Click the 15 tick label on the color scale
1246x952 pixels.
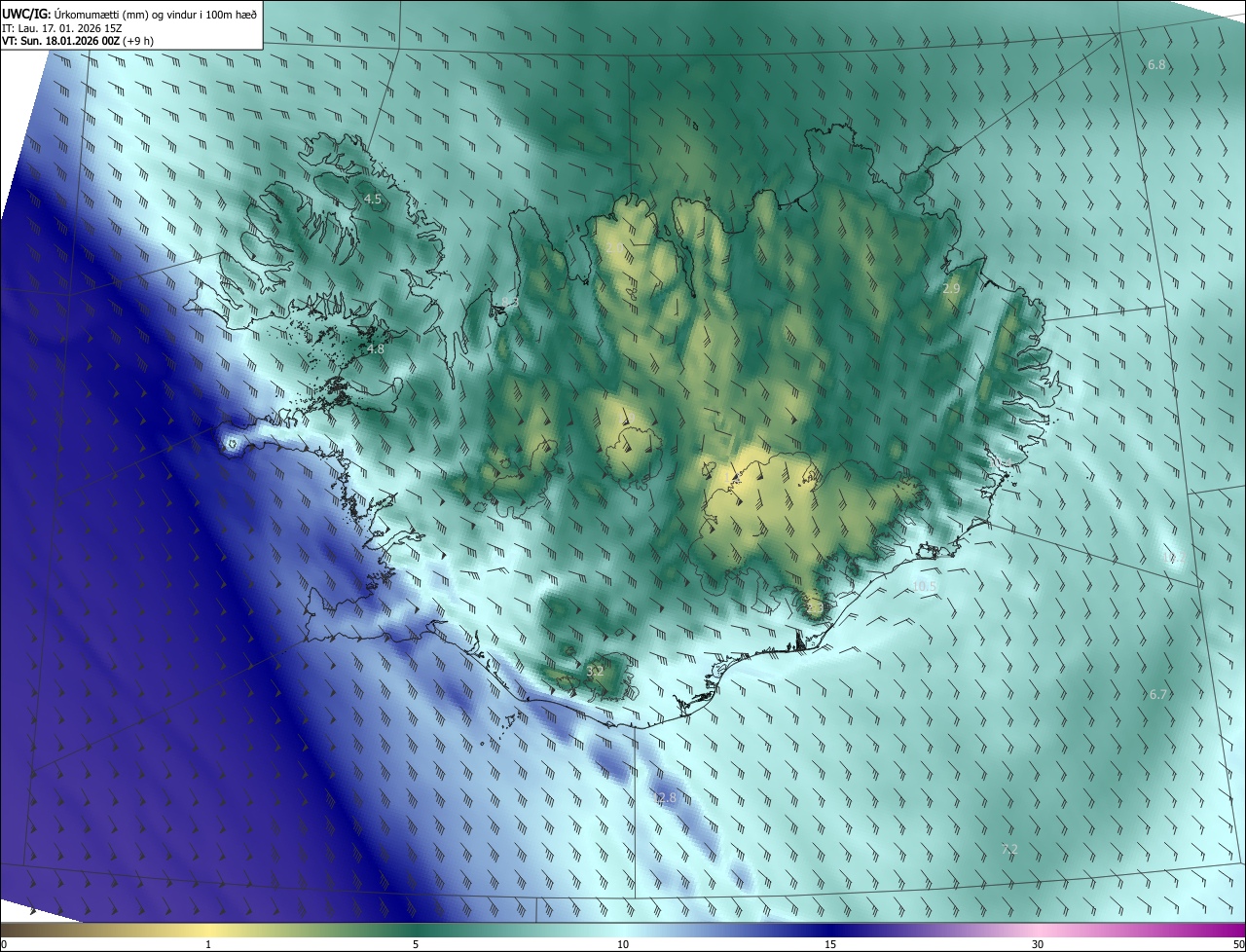830,944
